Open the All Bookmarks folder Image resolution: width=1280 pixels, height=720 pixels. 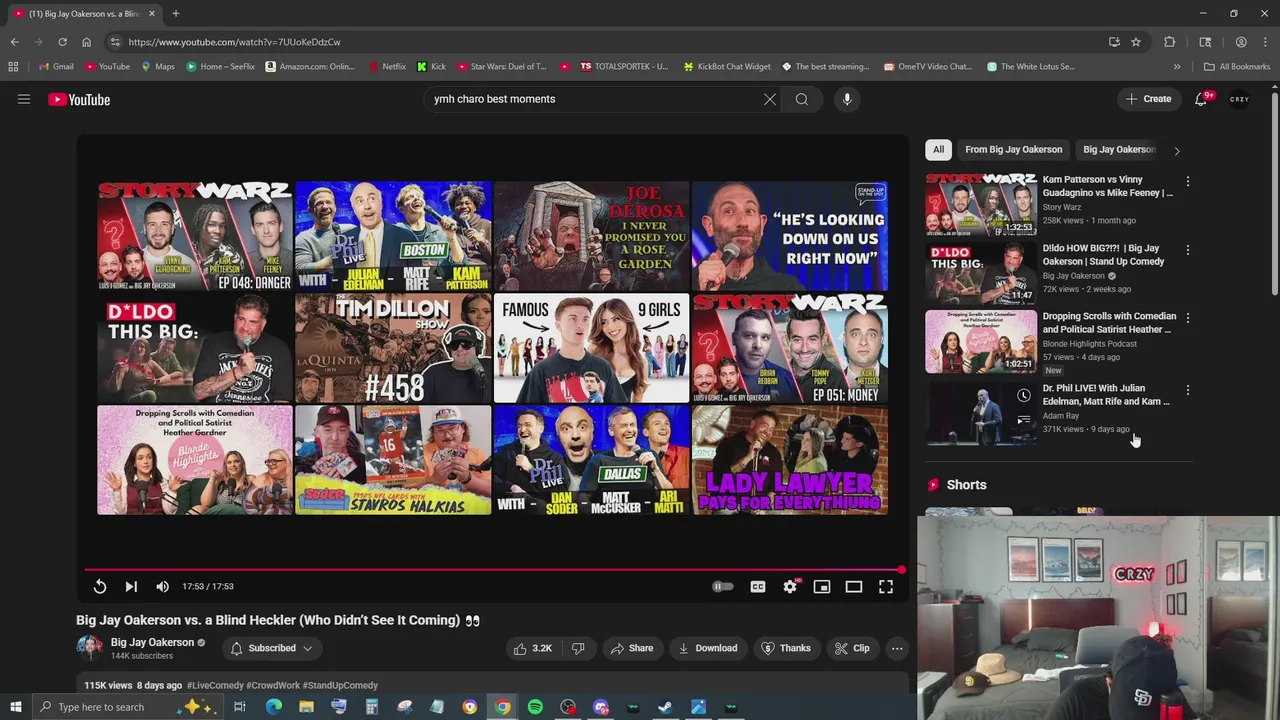[x=1237, y=67]
